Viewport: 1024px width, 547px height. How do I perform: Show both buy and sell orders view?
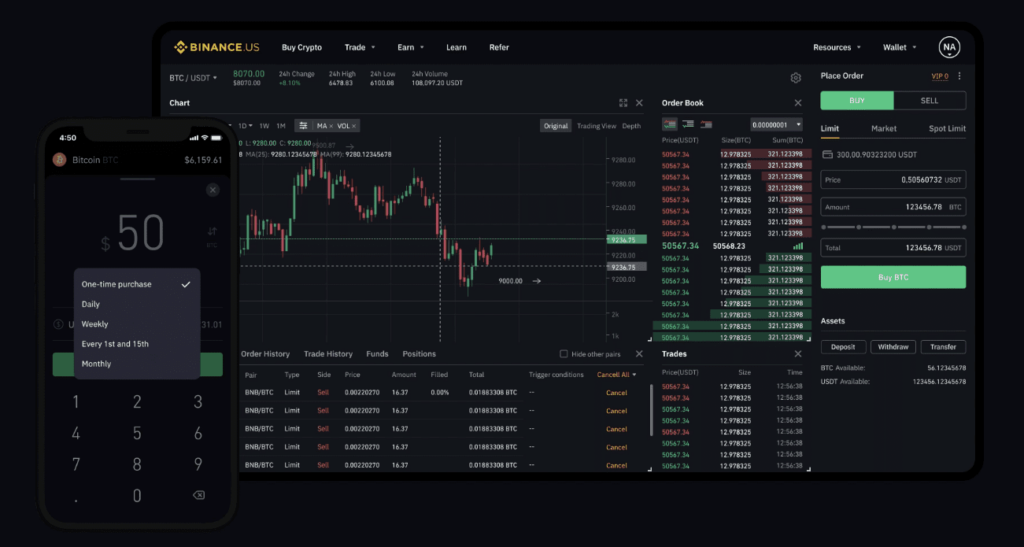click(x=669, y=124)
